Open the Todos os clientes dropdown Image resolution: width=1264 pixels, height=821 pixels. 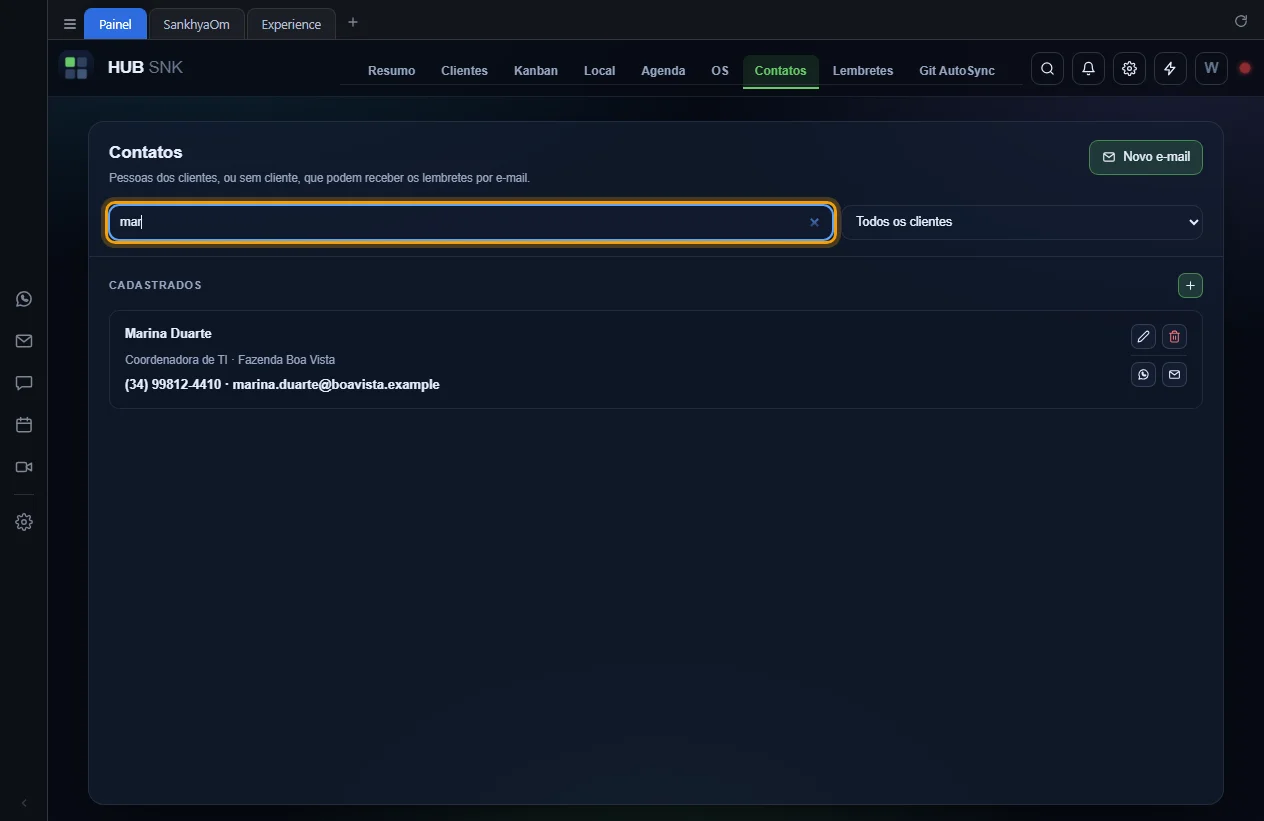[1022, 222]
